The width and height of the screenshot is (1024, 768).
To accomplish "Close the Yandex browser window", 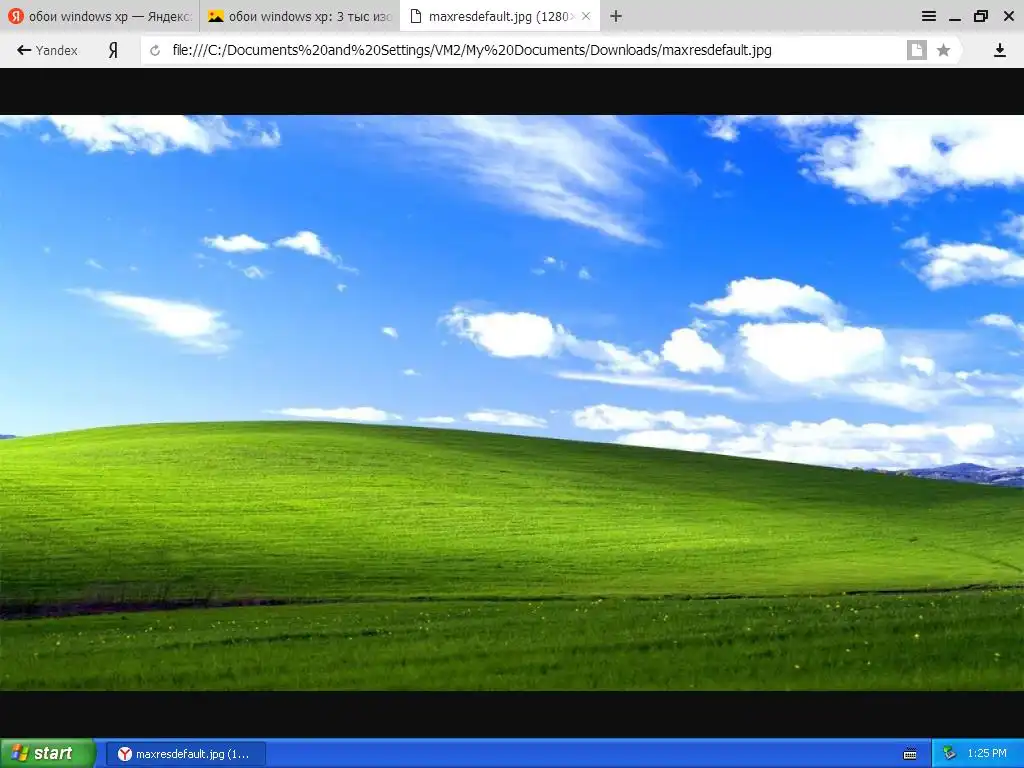I will pos(1008,16).
